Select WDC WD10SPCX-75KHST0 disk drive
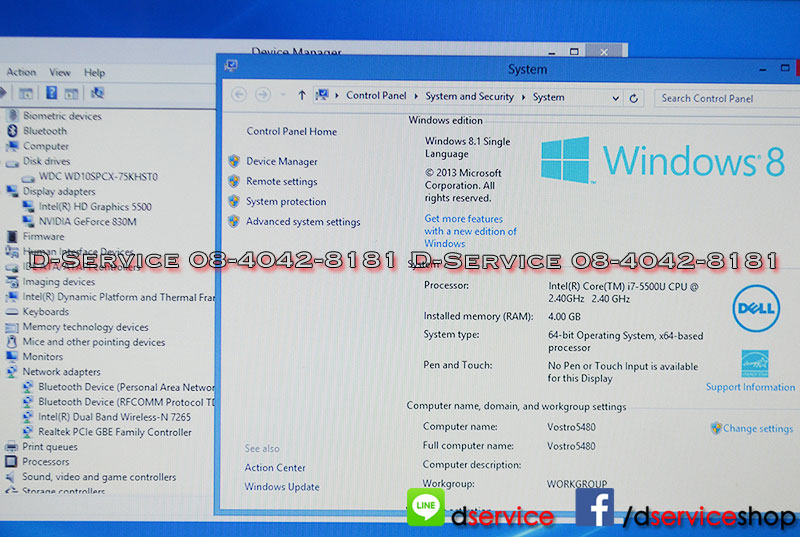800x537 pixels. tap(98, 176)
